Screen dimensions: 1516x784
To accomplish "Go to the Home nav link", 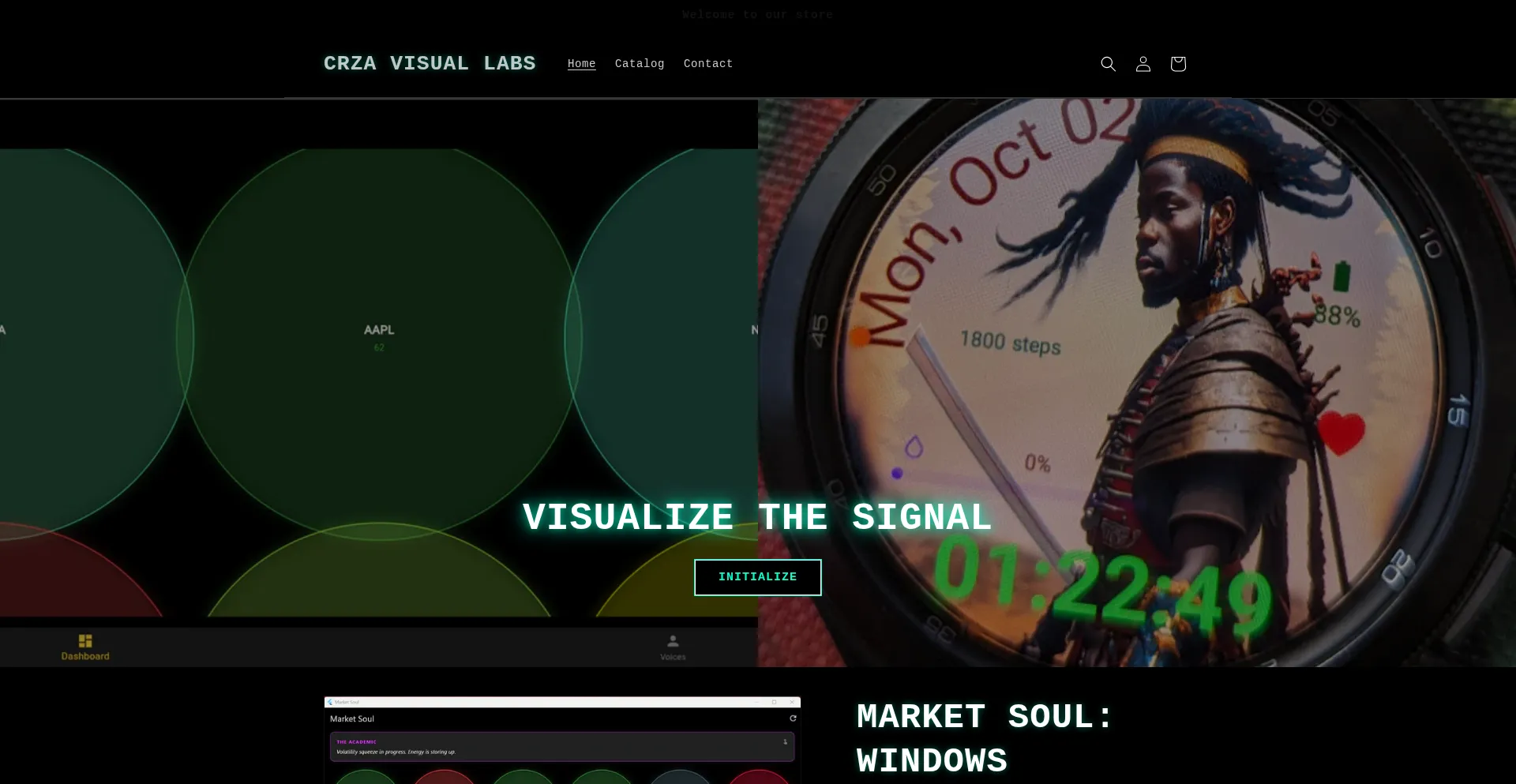I will click(581, 64).
